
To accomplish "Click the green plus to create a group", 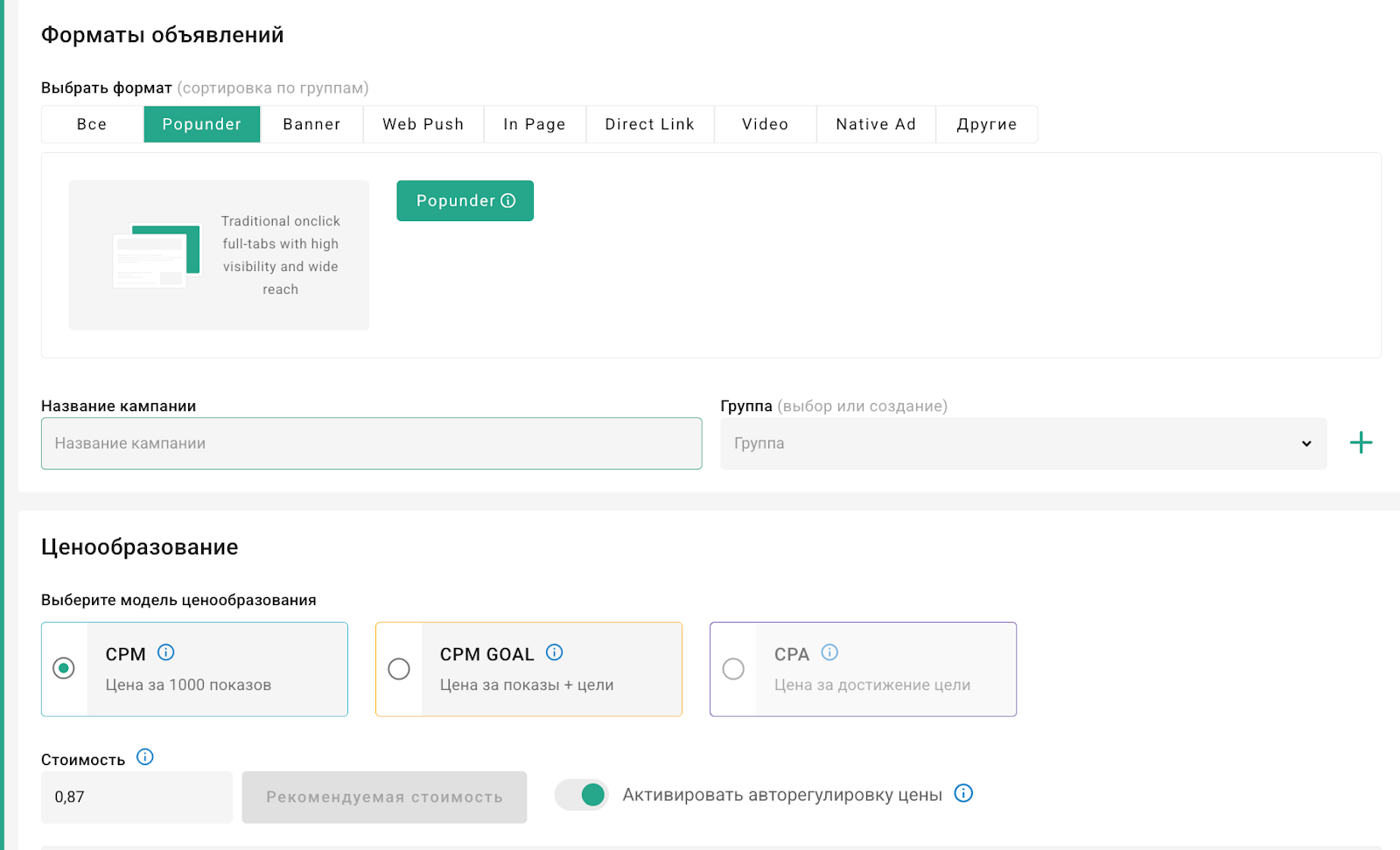I will [1361, 443].
